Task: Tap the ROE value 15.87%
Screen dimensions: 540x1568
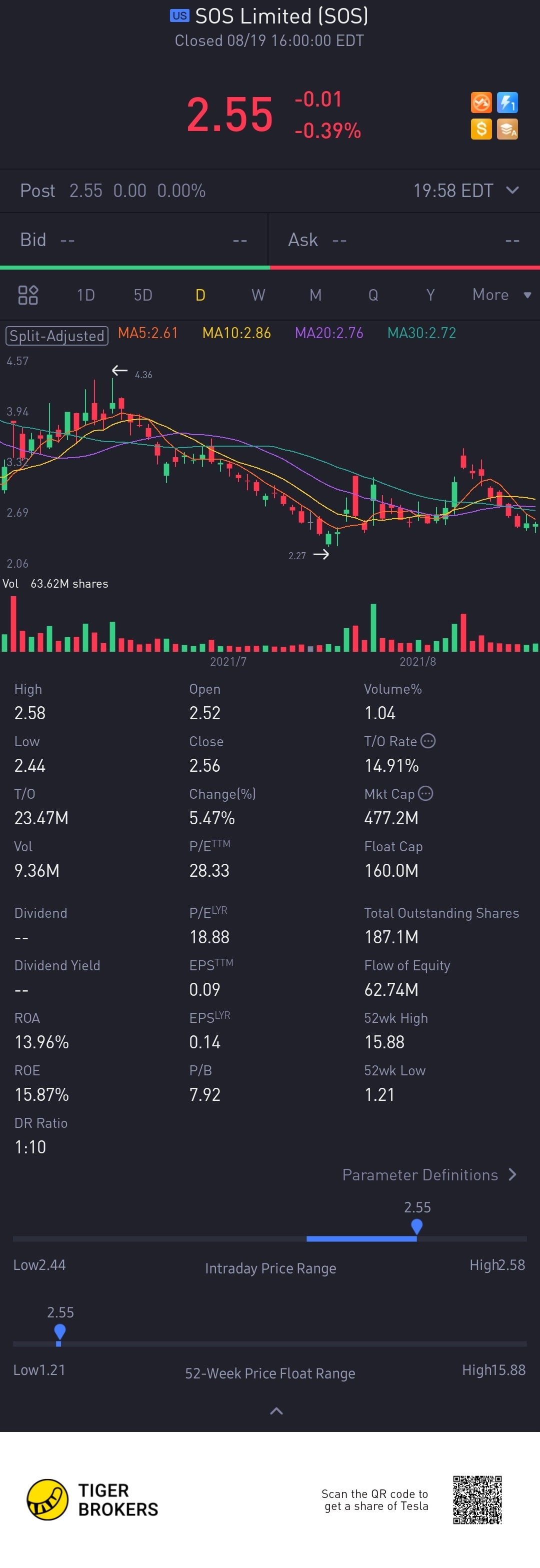Action: click(x=41, y=1094)
